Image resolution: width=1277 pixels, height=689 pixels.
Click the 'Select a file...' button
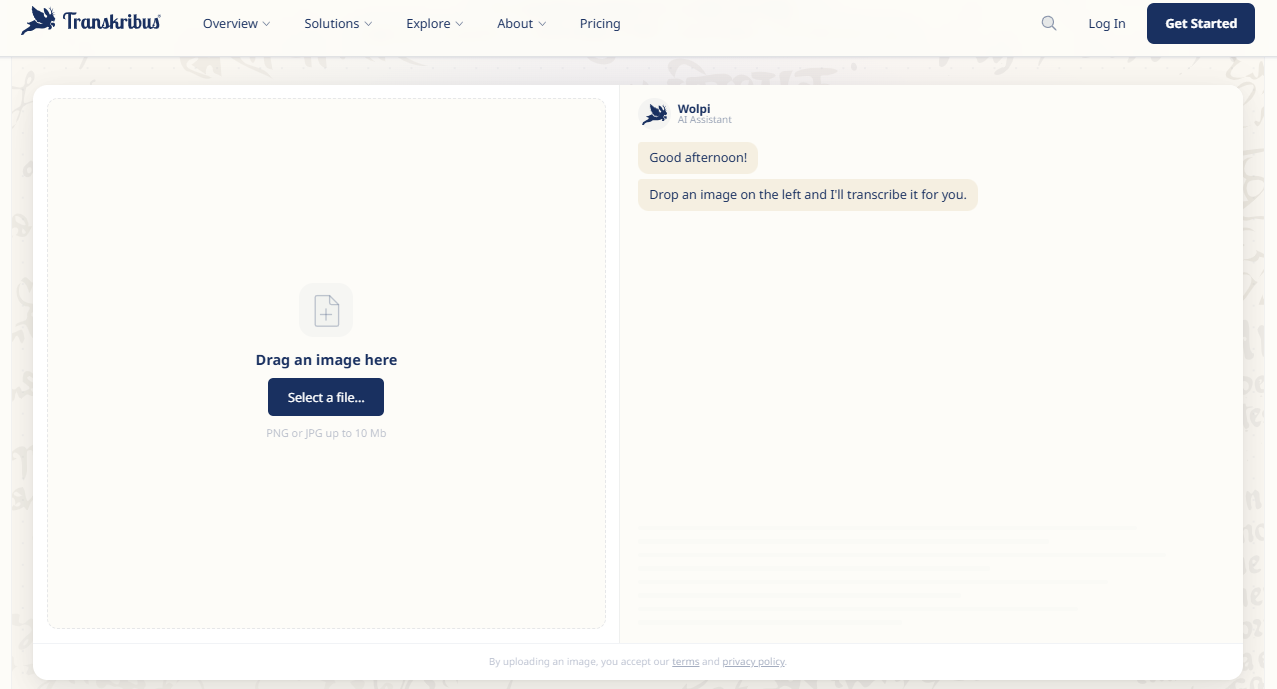(x=326, y=397)
